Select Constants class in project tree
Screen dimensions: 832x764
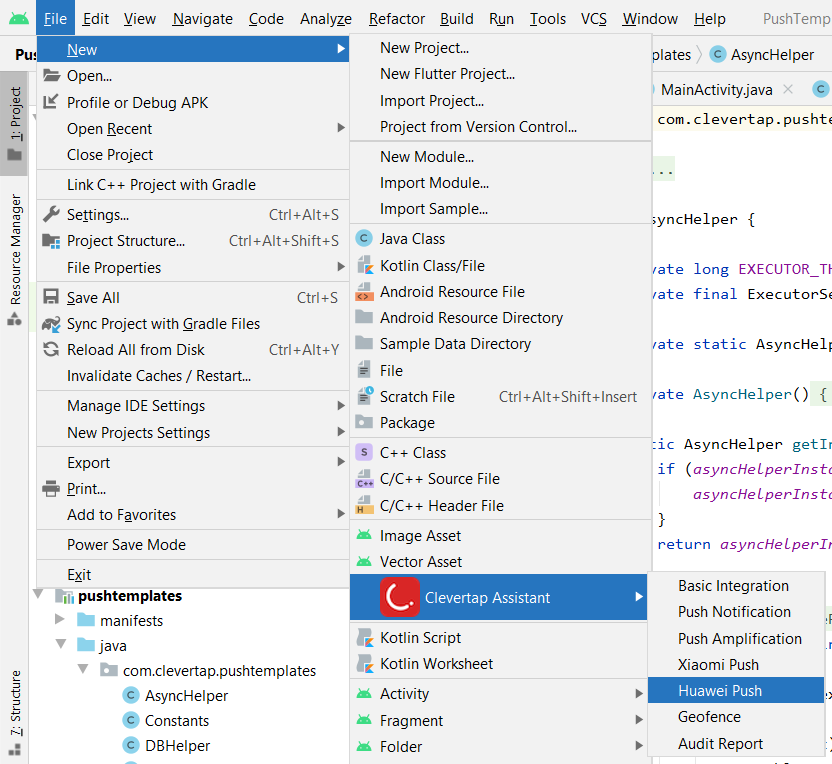point(177,720)
